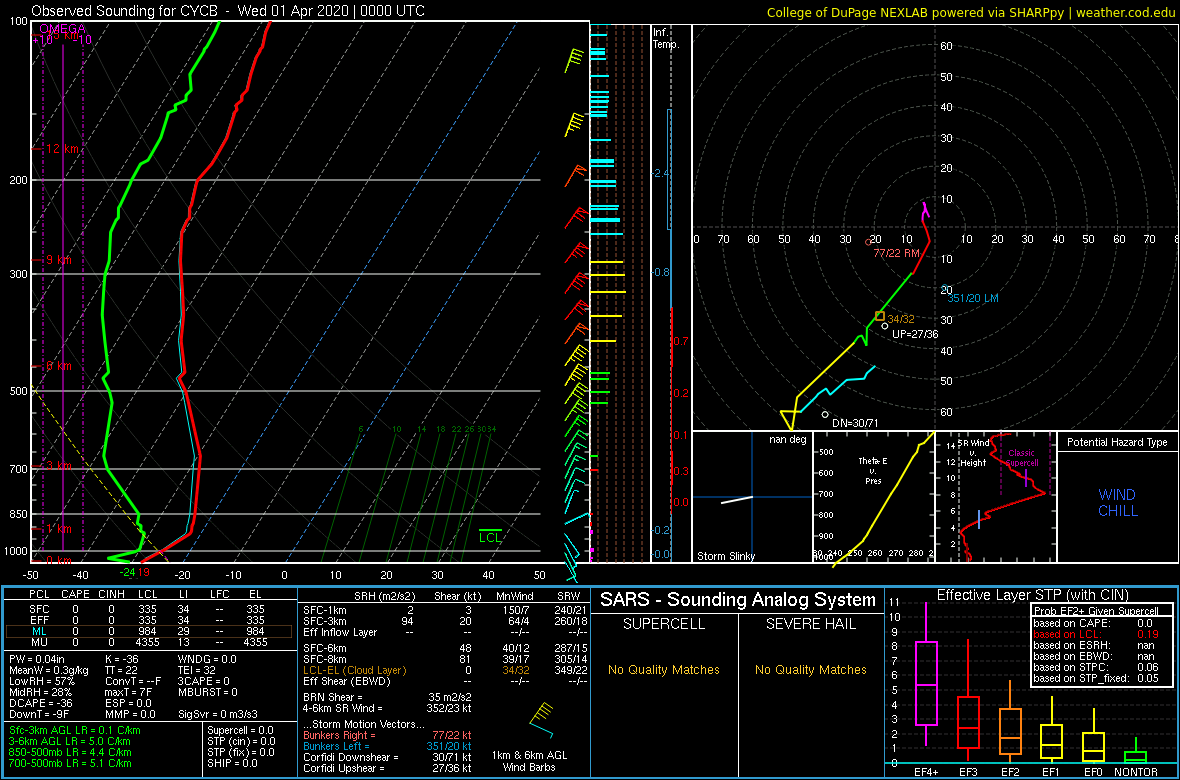The image size is (1180, 780).
Task: Click the '850-500mb LR = 4.4 C/km' line
Action: (x=70, y=751)
